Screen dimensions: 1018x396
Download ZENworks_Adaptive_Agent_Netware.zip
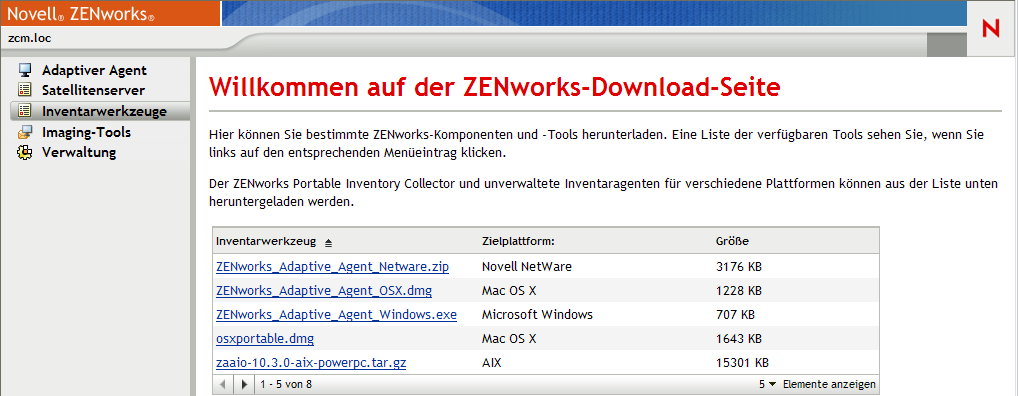pyautogui.click(x=332, y=266)
